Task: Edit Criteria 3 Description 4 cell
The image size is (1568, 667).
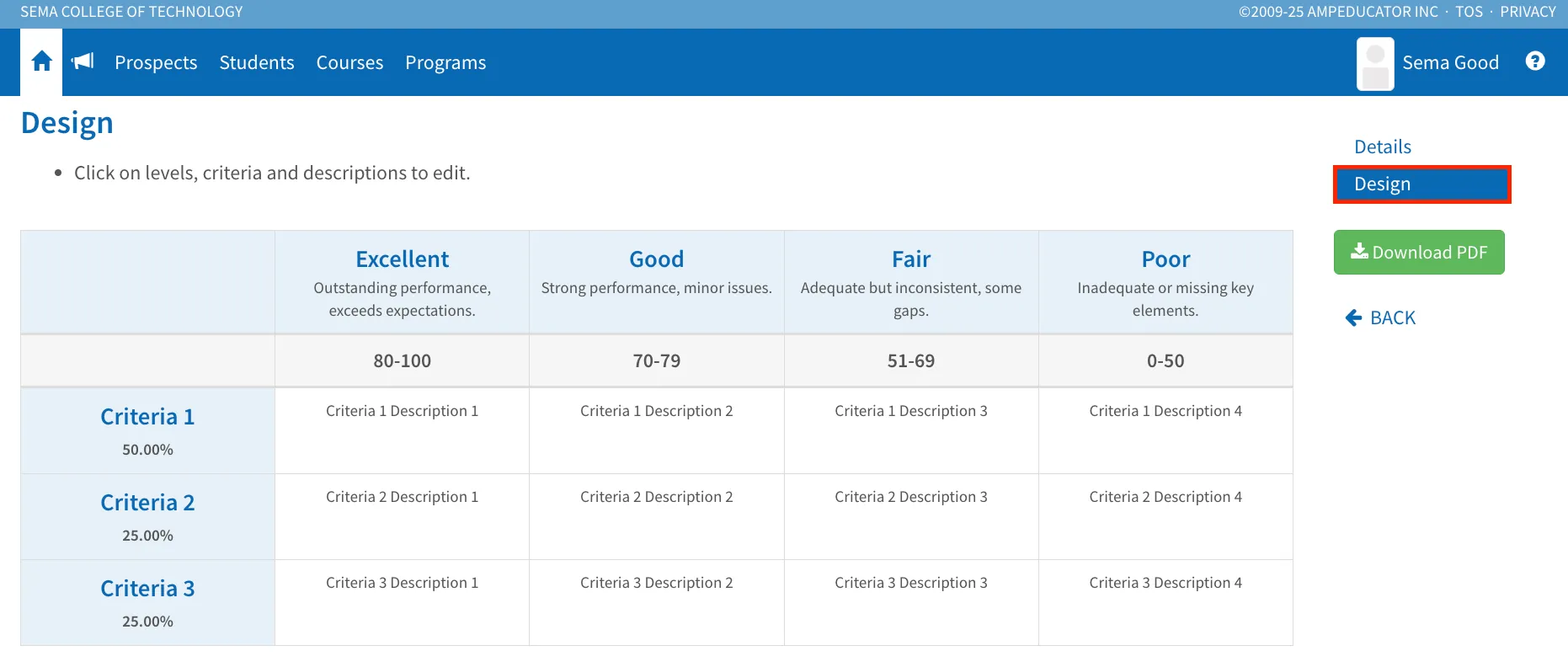Action: click(x=1165, y=602)
